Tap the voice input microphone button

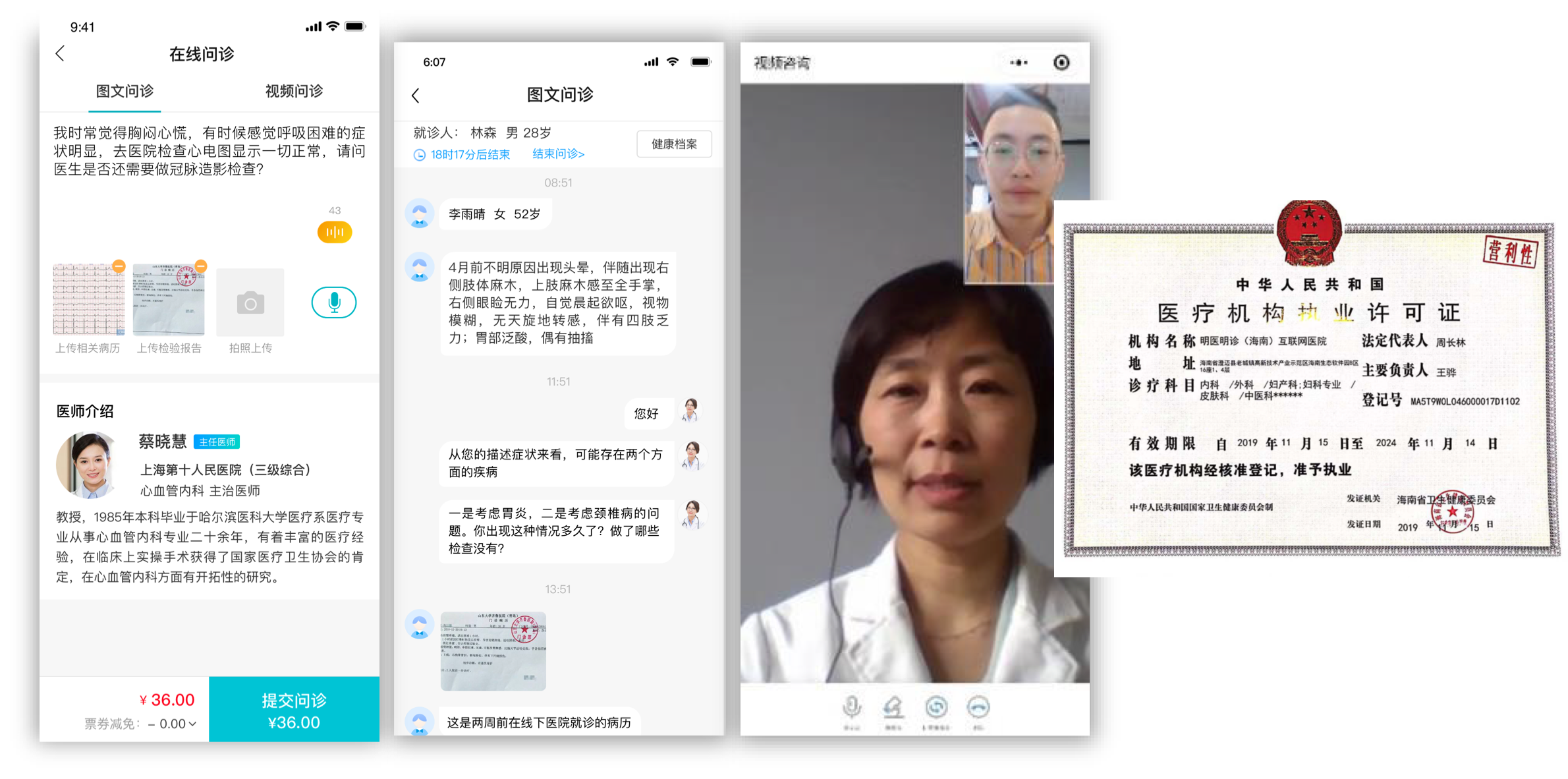click(x=333, y=303)
